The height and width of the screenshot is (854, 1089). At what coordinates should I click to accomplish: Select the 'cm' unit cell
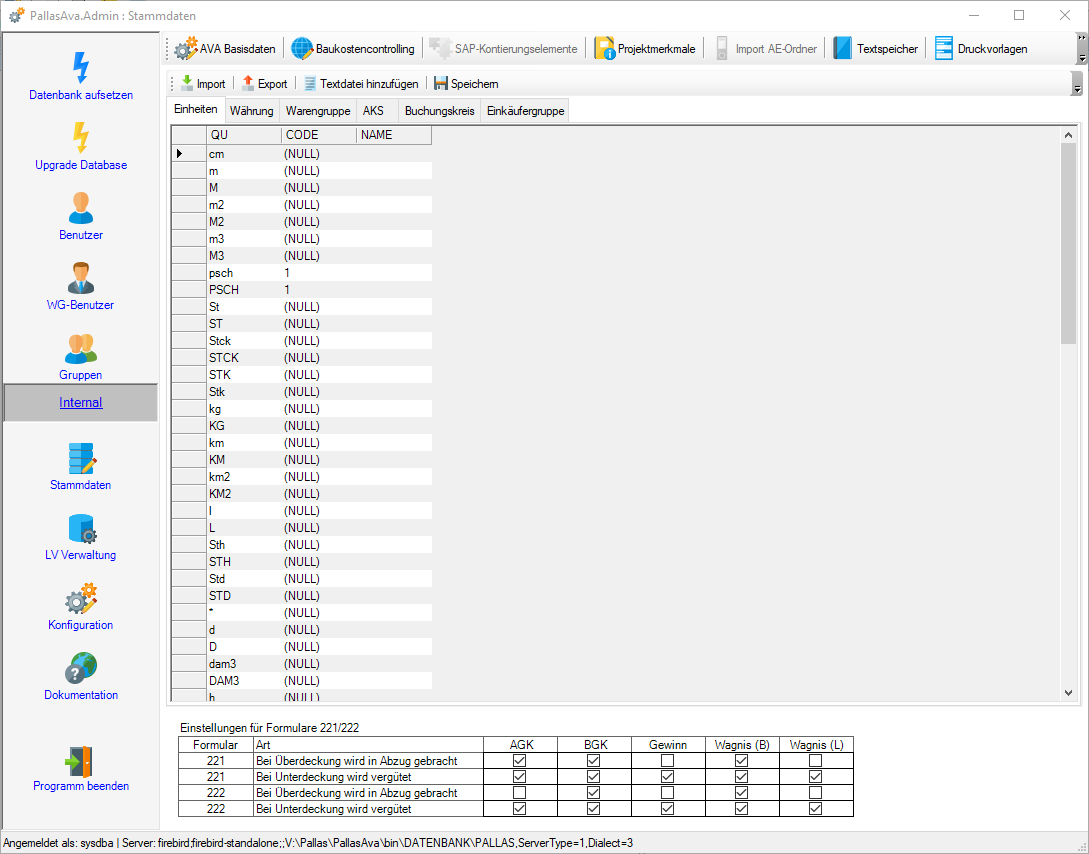(x=244, y=154)
